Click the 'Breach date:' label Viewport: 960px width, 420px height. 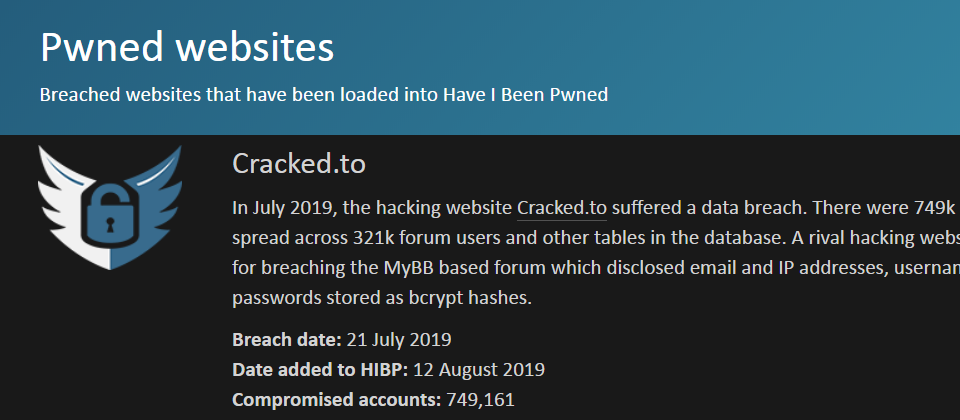287,339
